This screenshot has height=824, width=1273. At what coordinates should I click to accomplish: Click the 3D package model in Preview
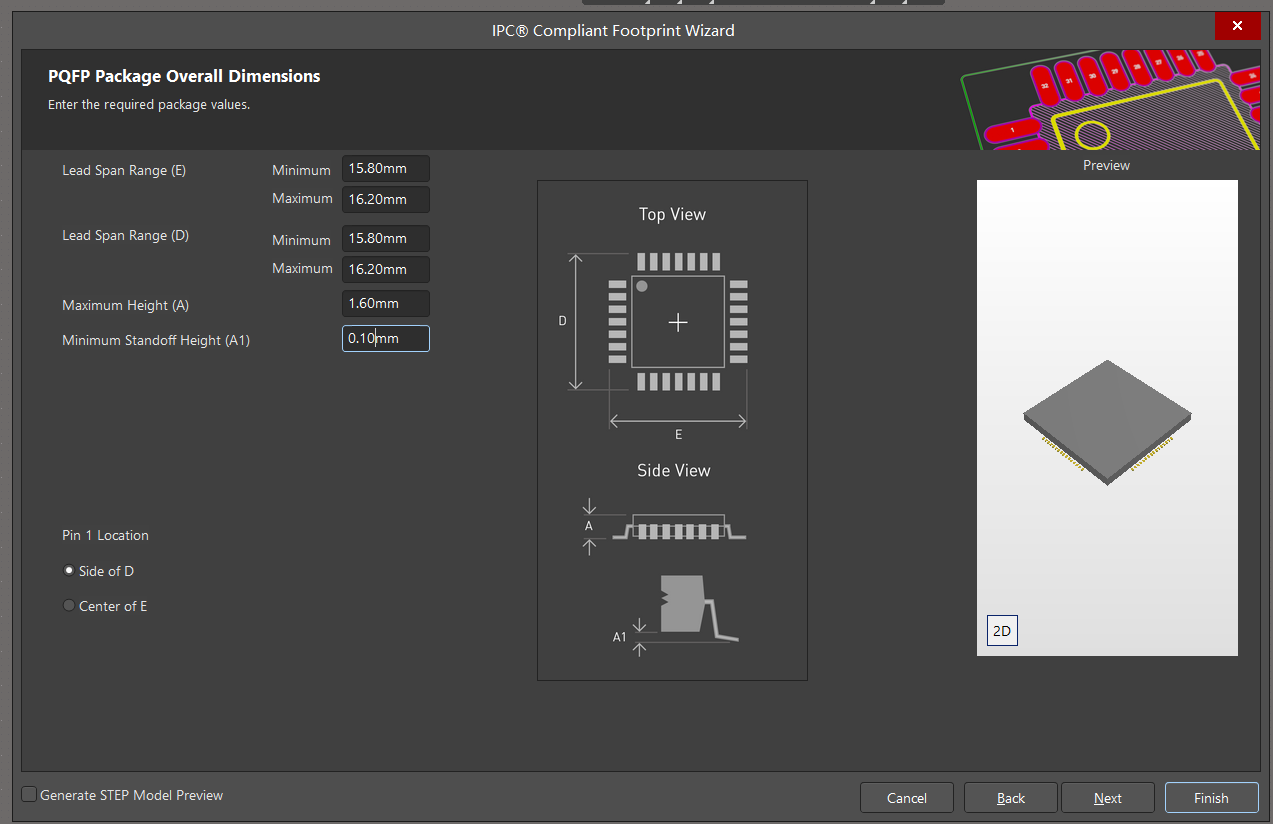tap(1107, 423)
